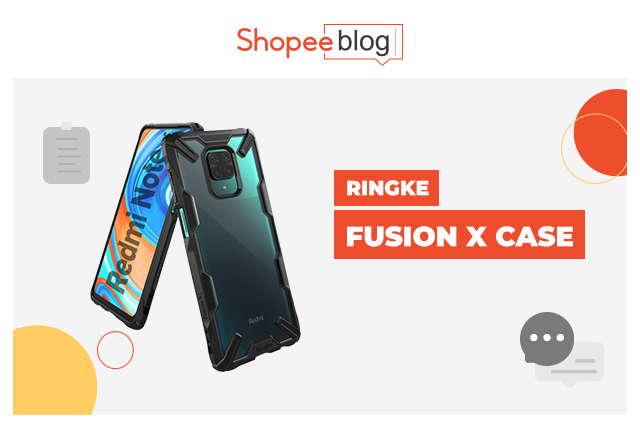This screenshot has width=640, height=427.
Task: Click the yellow outlined ring
Action: (594, 149)
